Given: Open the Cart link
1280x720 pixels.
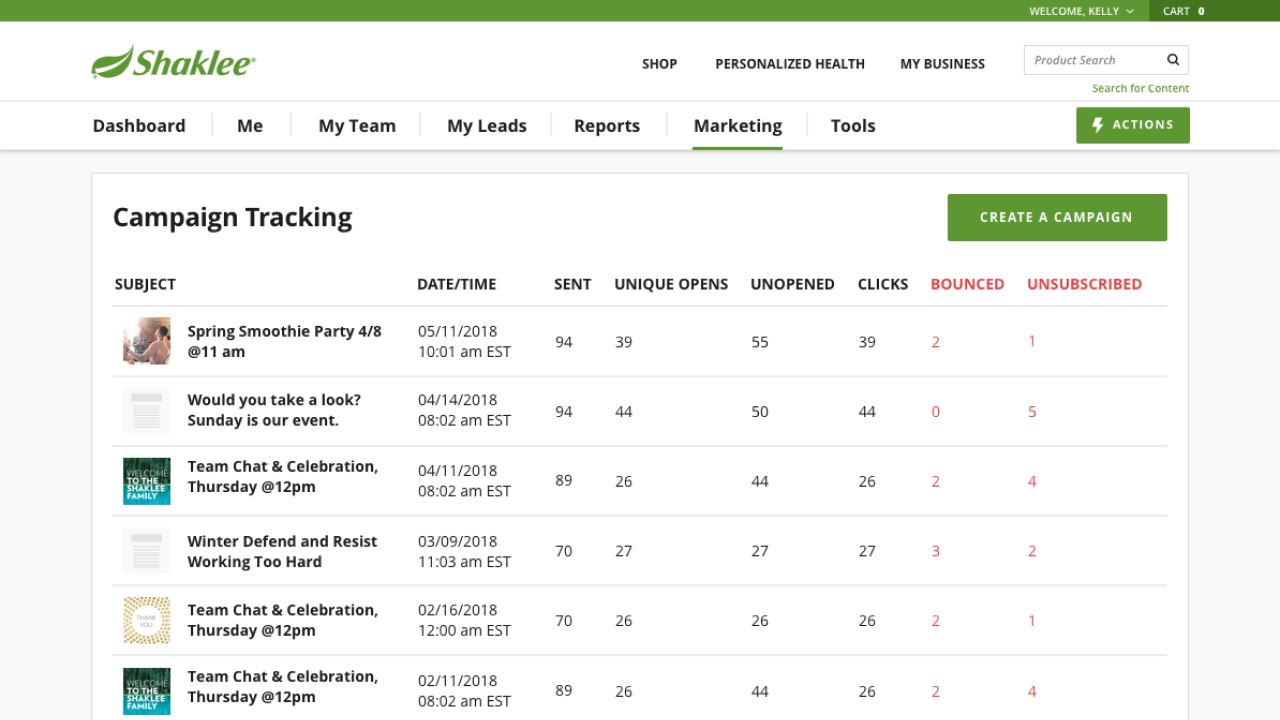Looking at the screenshot, I should click(1183, 11).
